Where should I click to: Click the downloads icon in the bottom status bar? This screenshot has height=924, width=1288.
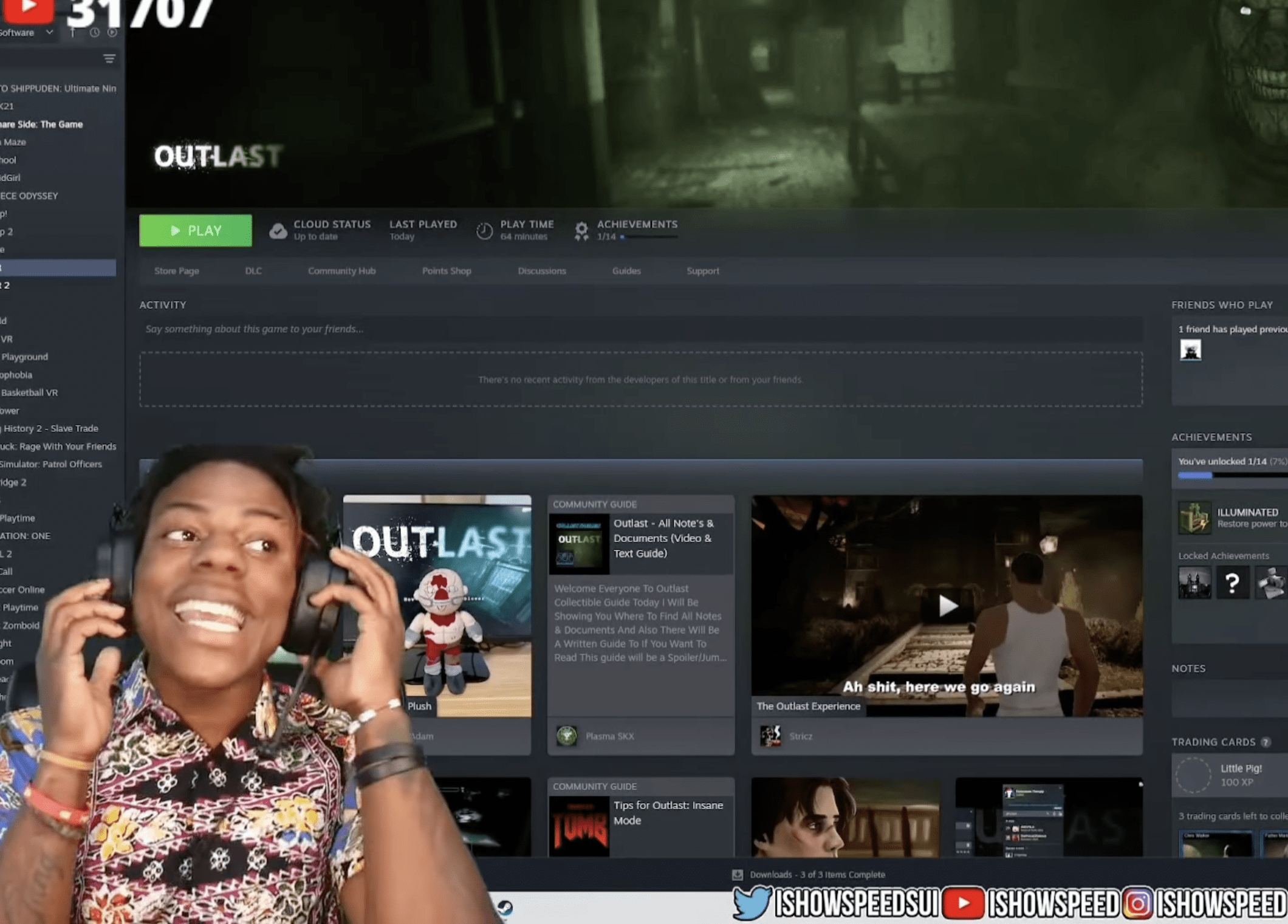[737, 874]
